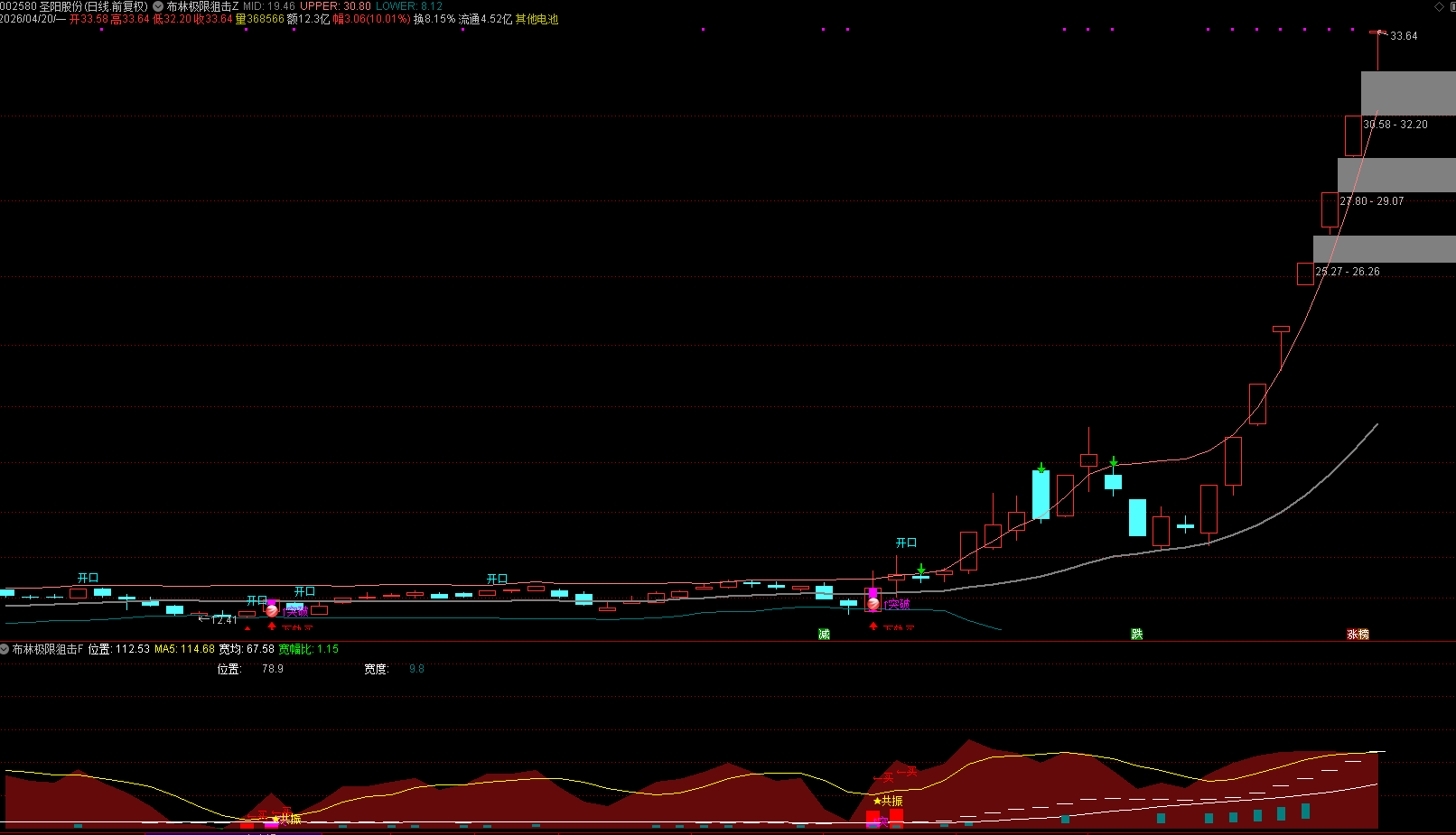Open indicator dropdown beside 布林极限狙击Z
The height and width of the screenshot is (835, 1456).
pyautogui.click(x=158, y=6)
